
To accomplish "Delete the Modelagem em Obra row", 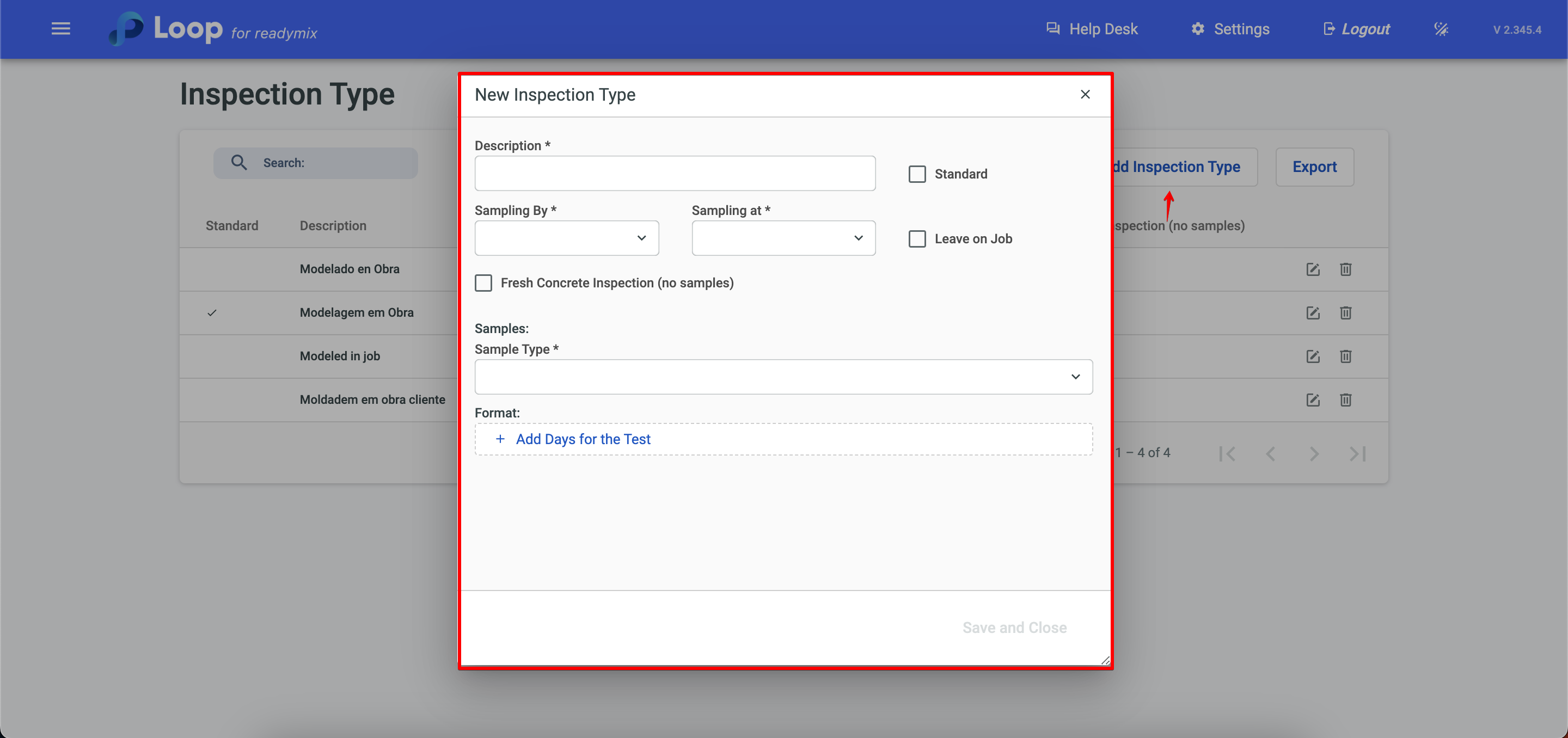I will (x=1345, y=313).
